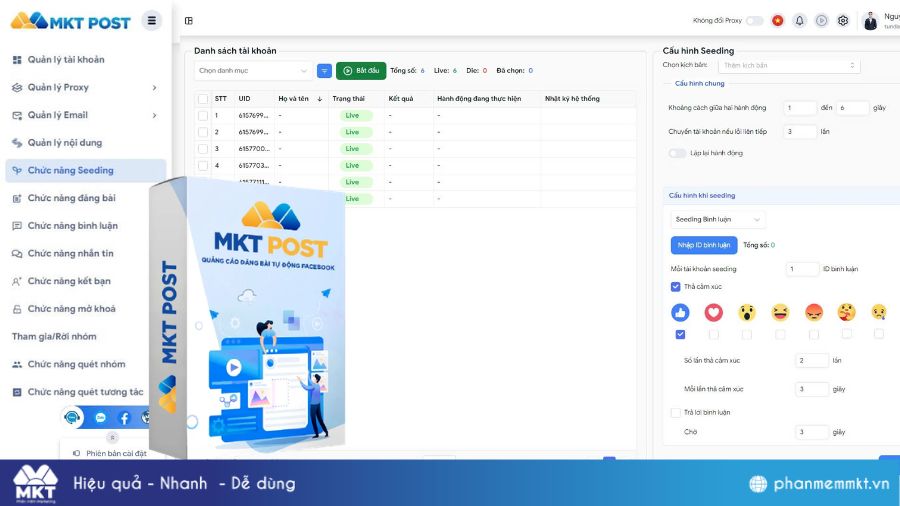
Task: Select the Haha reaction emoji
Action: 780,313
